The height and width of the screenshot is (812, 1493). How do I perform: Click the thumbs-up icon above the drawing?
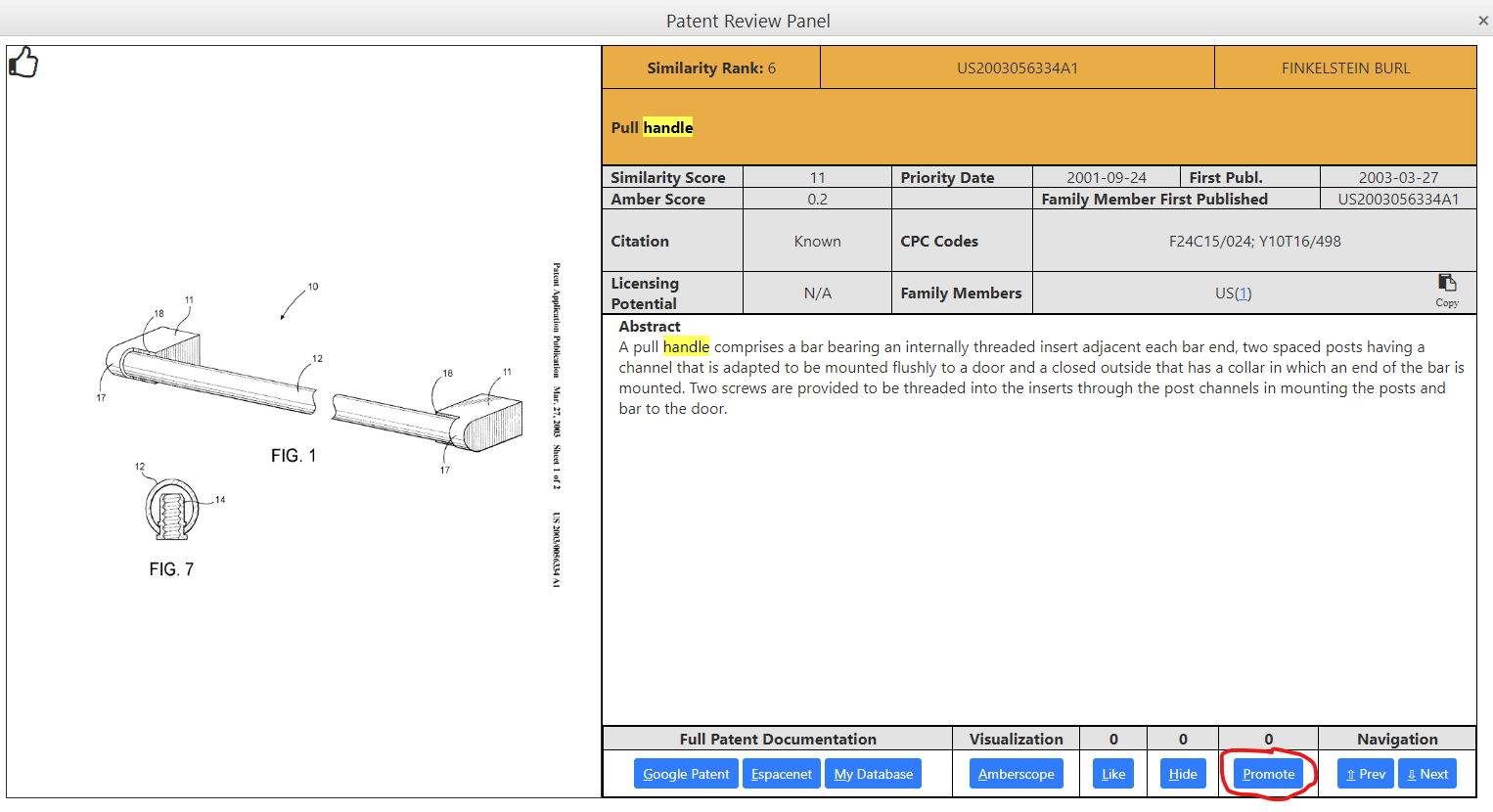tap(23, 63)
